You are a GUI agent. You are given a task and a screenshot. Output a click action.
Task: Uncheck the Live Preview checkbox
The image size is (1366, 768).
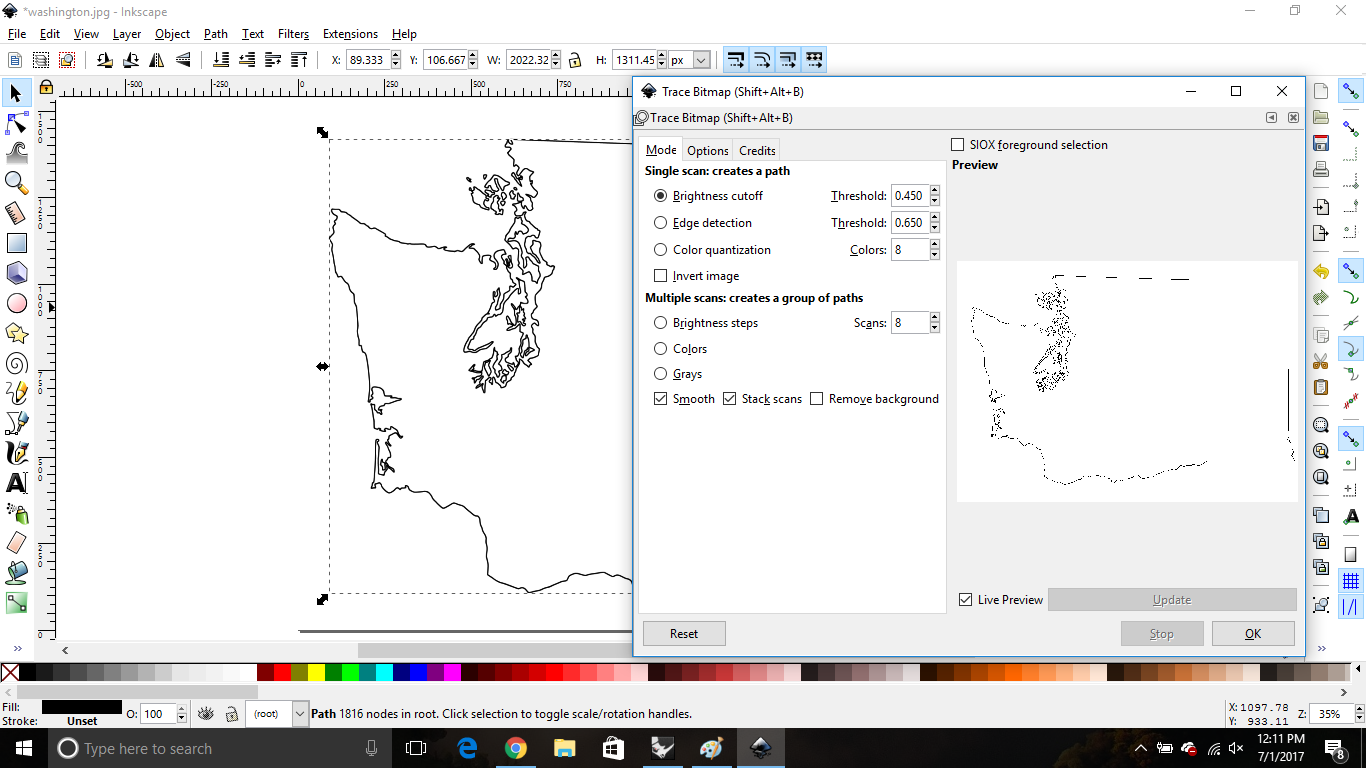coord(965,600)
